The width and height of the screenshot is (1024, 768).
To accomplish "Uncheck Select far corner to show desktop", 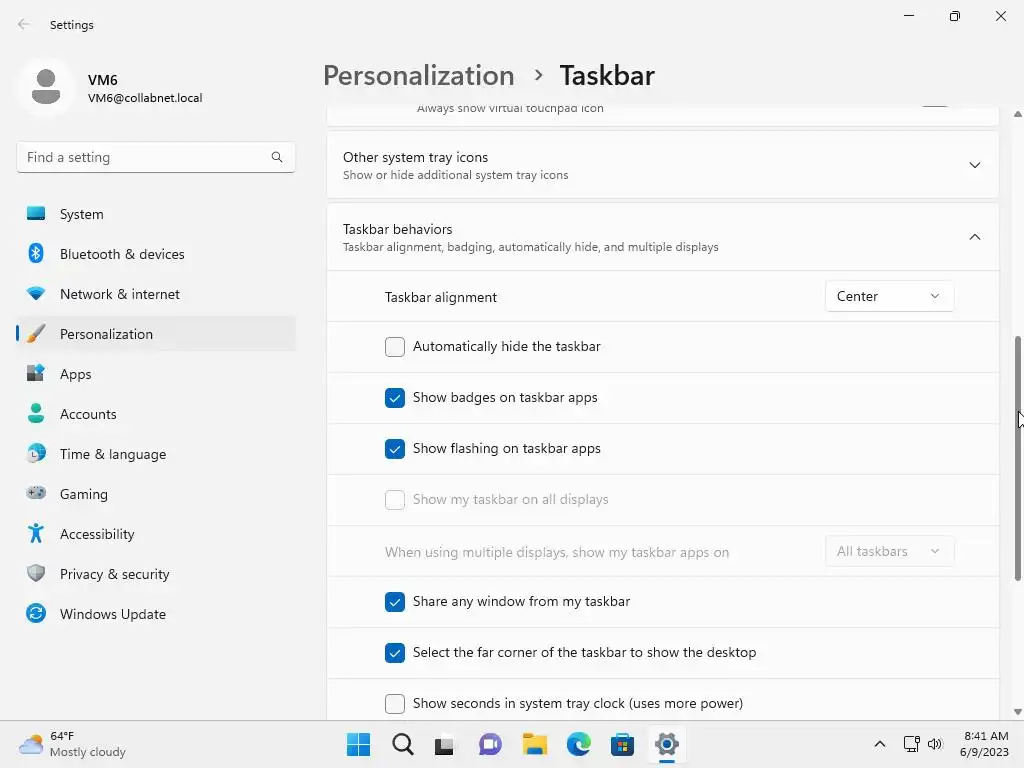I will click(x=394, y=652).
